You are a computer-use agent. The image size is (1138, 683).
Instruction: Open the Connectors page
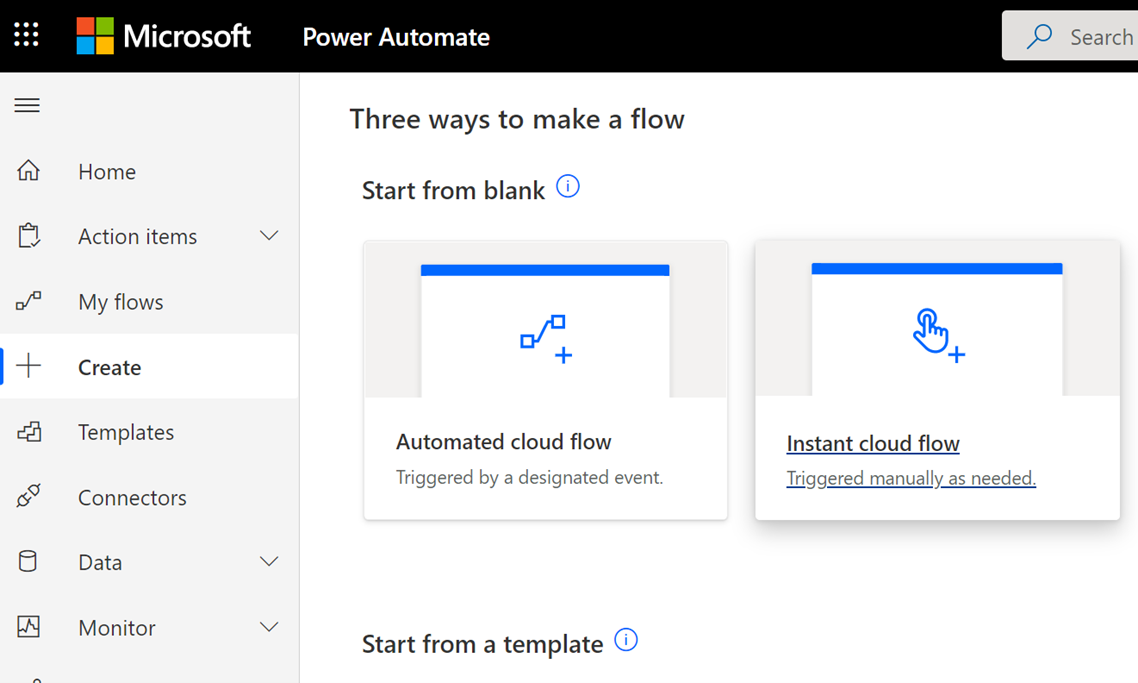tap(132, 497)
